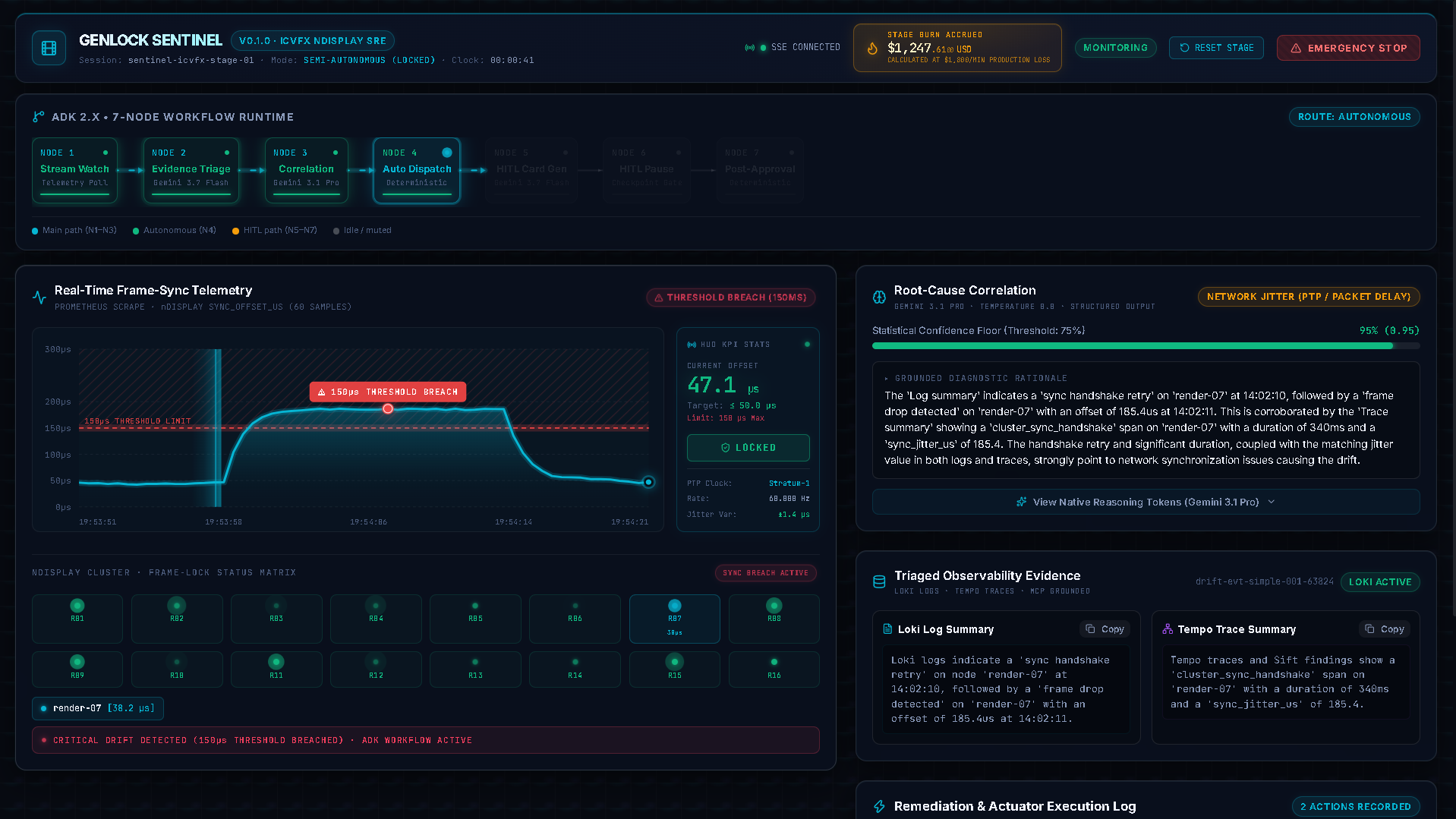Click the workflow branch icon beside ADK 2.X
This screenshot has height=819, width=1456.
39,117
